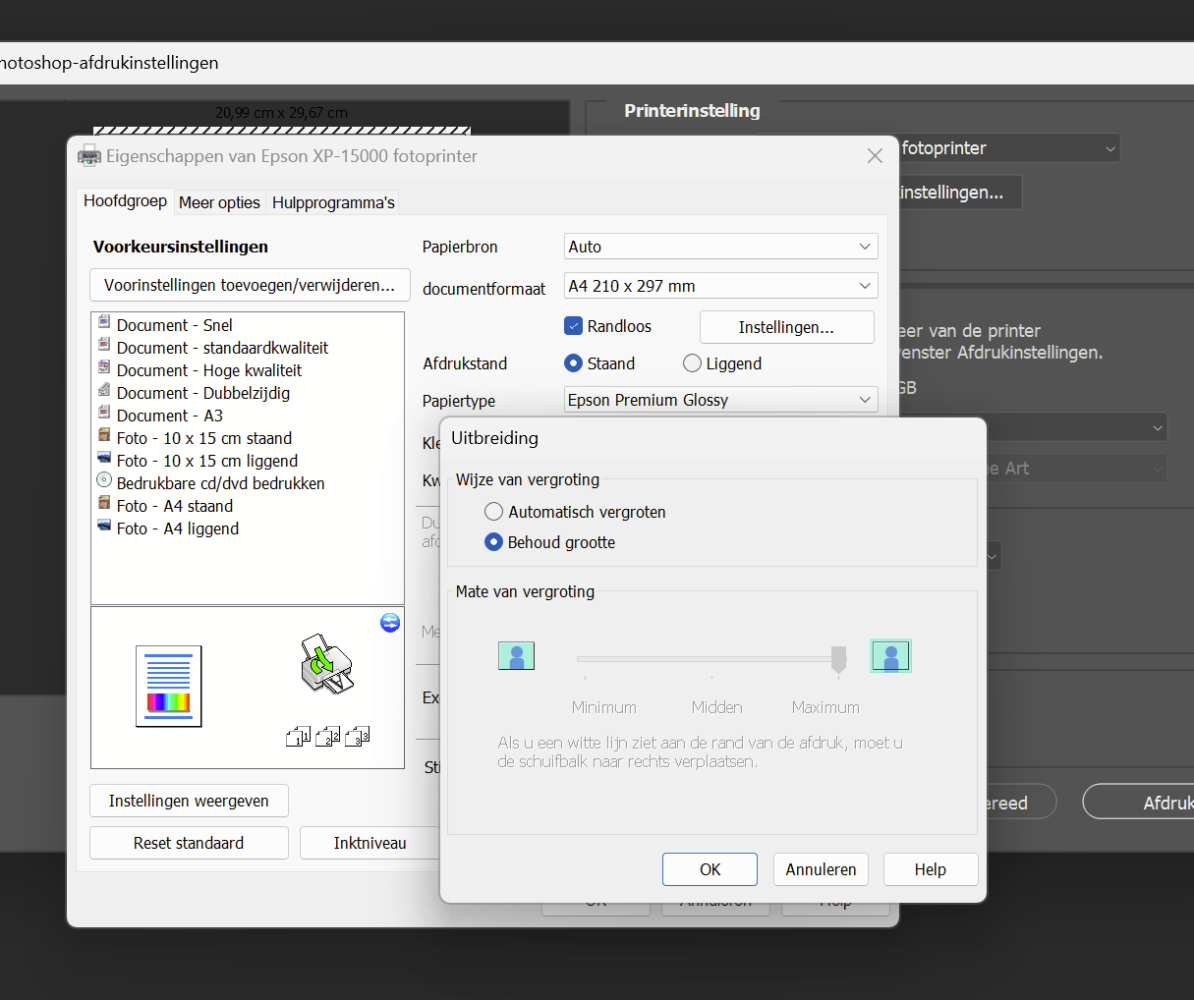Expand the documentformaat A4 dropdown
The width and height of the screenshot is (1194, 1000).
(x=720, y=286)
